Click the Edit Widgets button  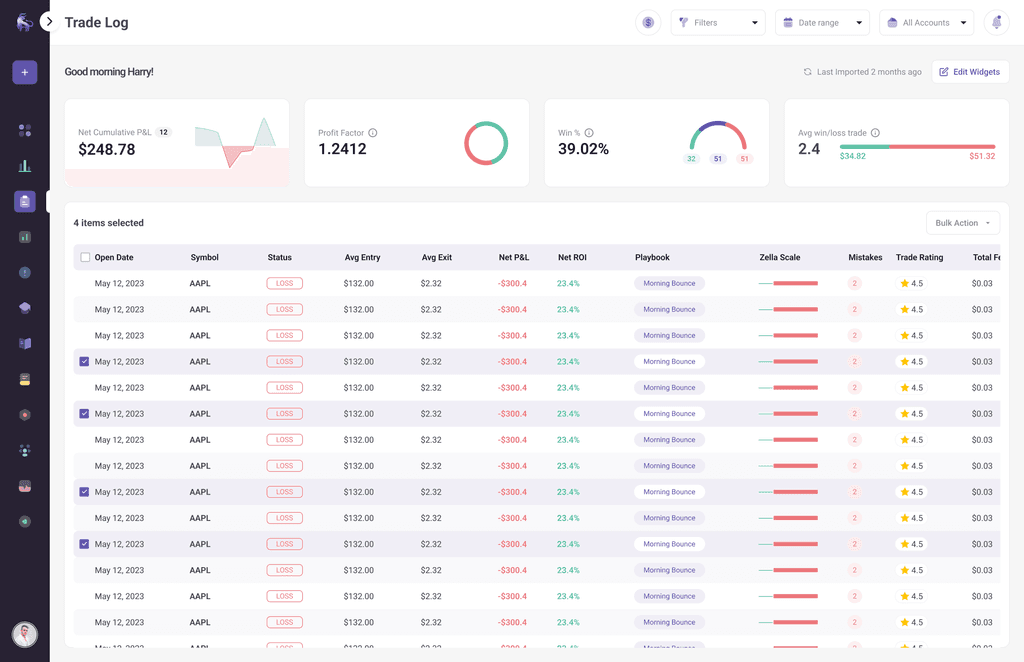point(970,72)
